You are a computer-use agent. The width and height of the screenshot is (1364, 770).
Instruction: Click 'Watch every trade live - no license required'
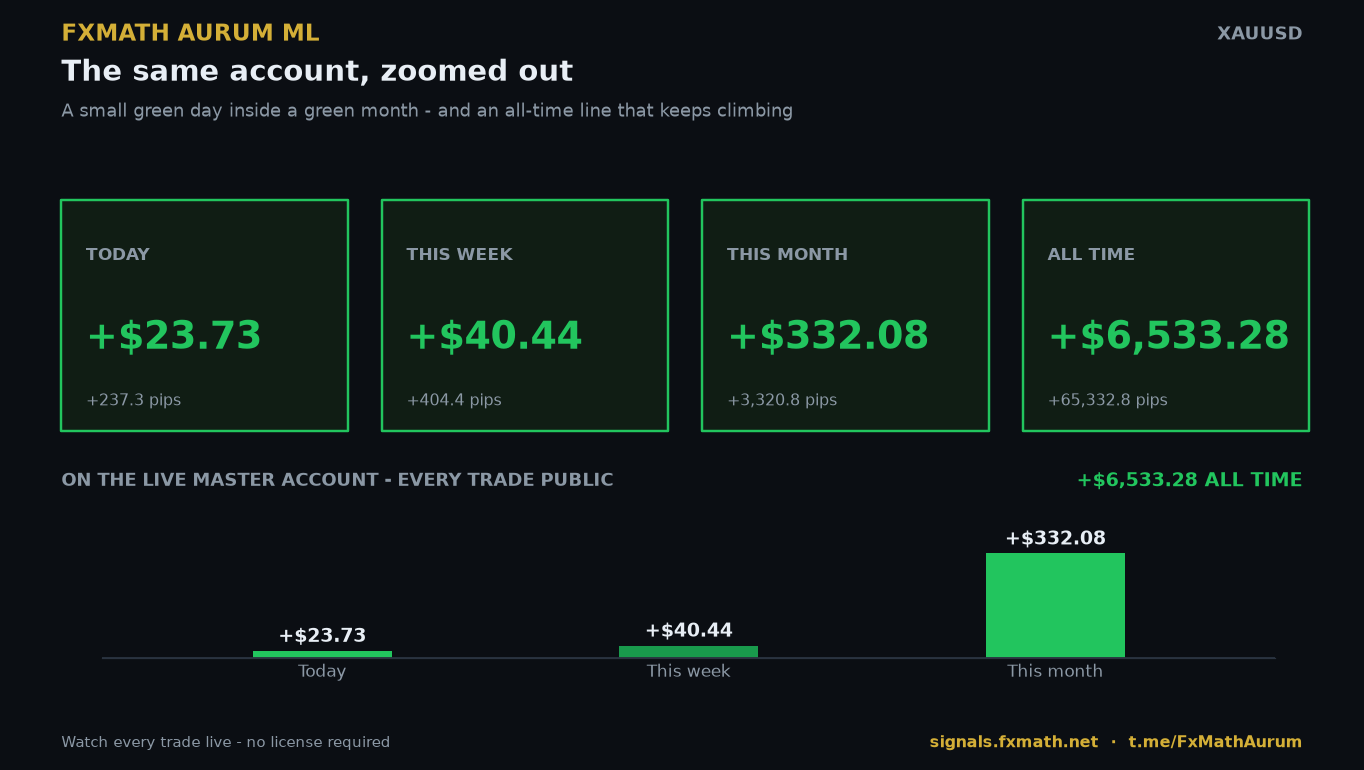226,743
